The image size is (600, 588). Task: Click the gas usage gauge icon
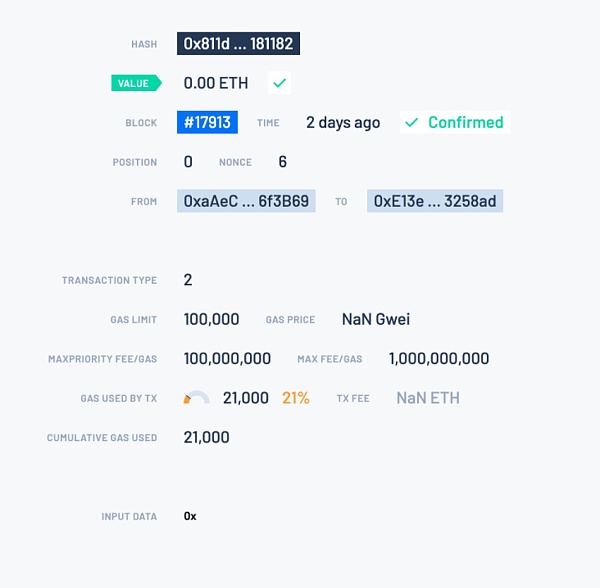tap(196, 398)
